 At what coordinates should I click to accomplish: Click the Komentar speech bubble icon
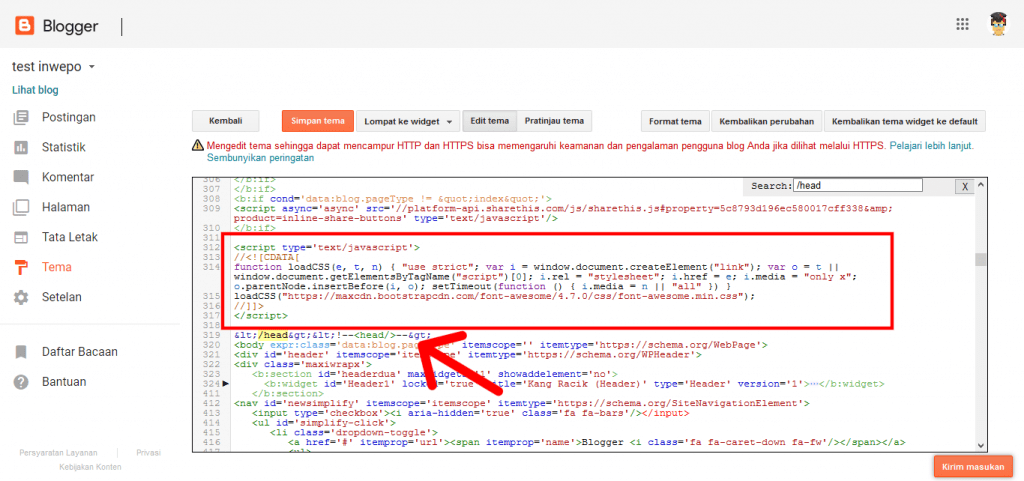22,178
